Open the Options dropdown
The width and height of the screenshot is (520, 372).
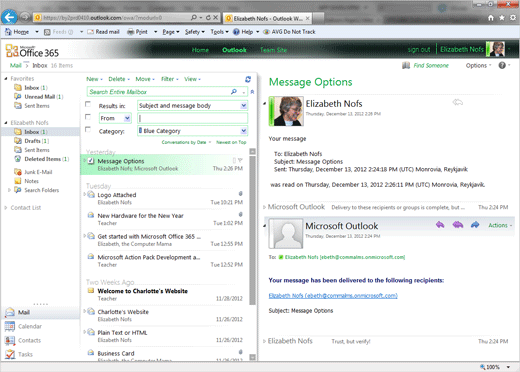(x=478, y=65)
